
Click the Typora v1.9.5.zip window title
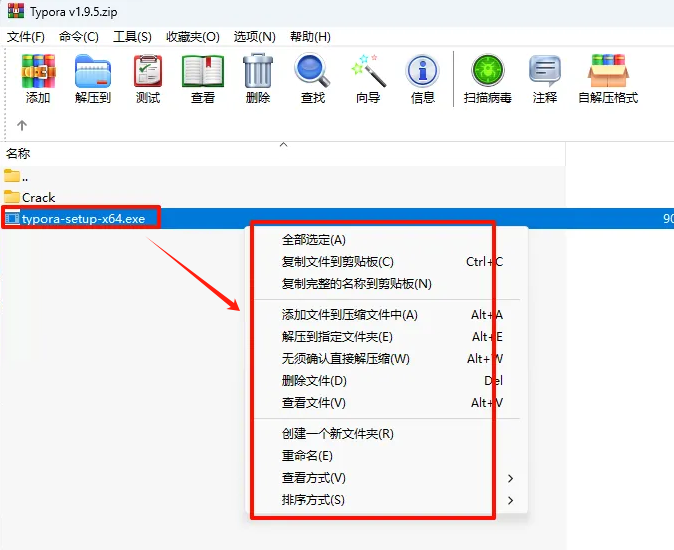tap(74, 12)
